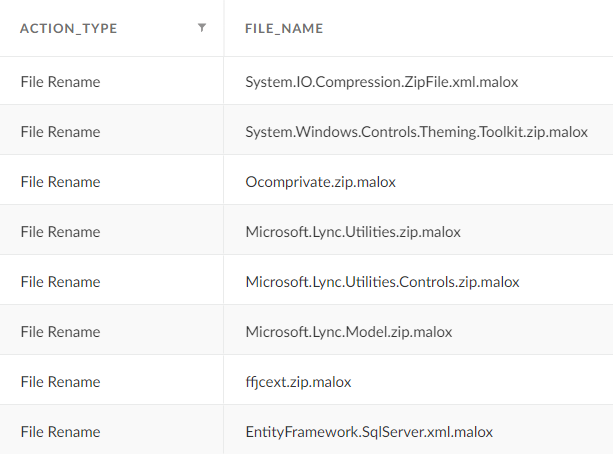Select File Rename beside EntityFramework.SqlServer.xml.malox
Image resolution: width=613 pixels, height=454 pixels.
60,432
